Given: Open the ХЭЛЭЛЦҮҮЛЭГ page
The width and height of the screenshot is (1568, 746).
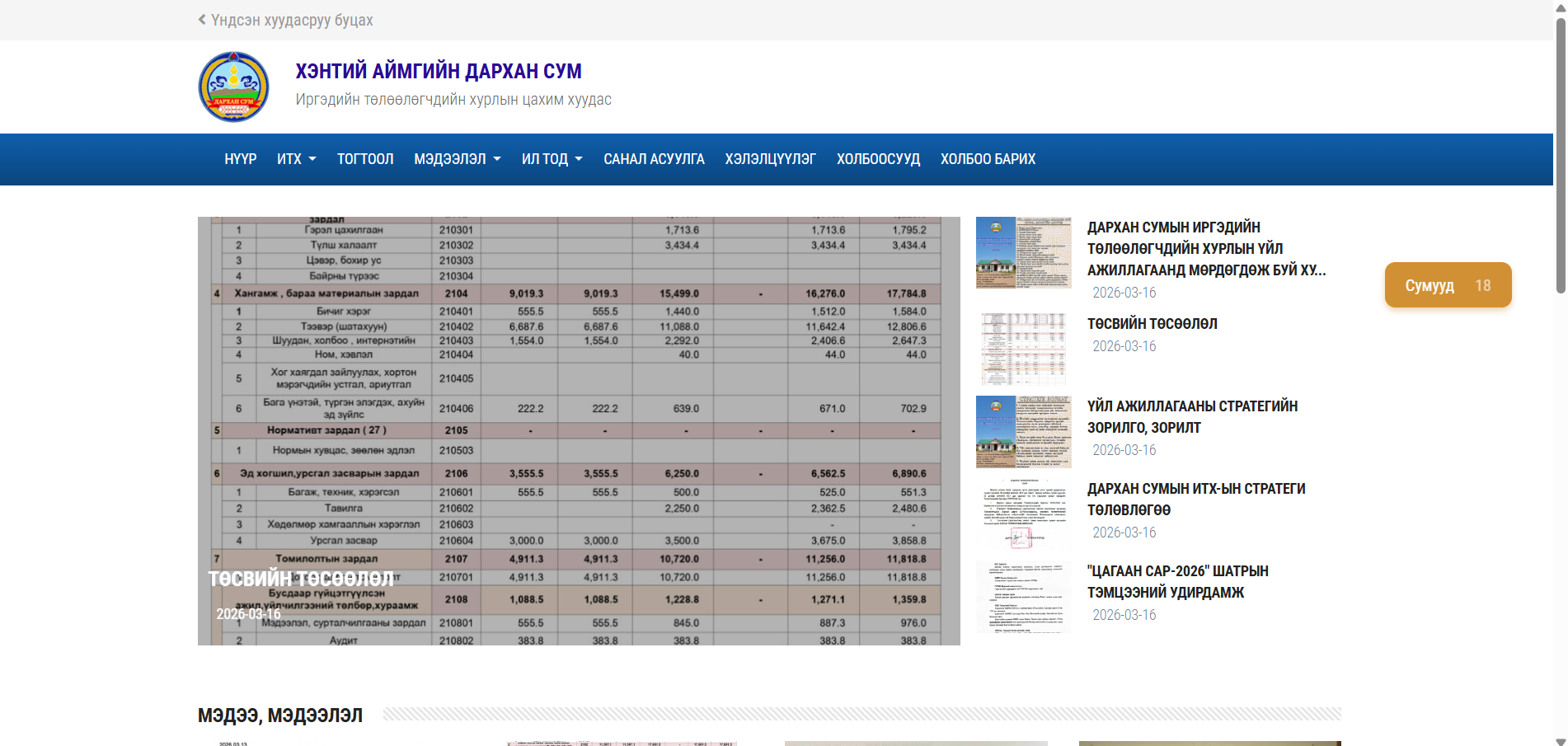Looking at the screenshot, I should [x=770, y=159].
